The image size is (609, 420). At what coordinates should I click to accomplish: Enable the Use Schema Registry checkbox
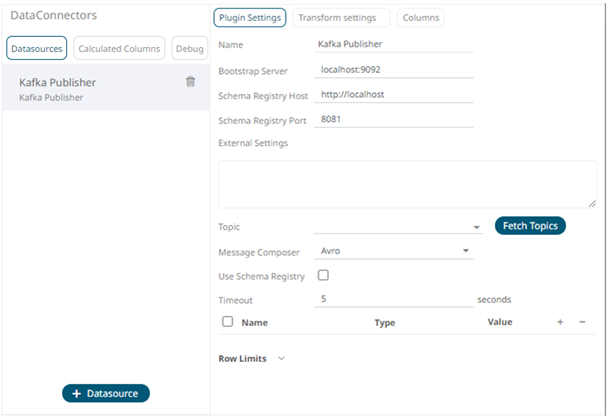tap(323, 275)
